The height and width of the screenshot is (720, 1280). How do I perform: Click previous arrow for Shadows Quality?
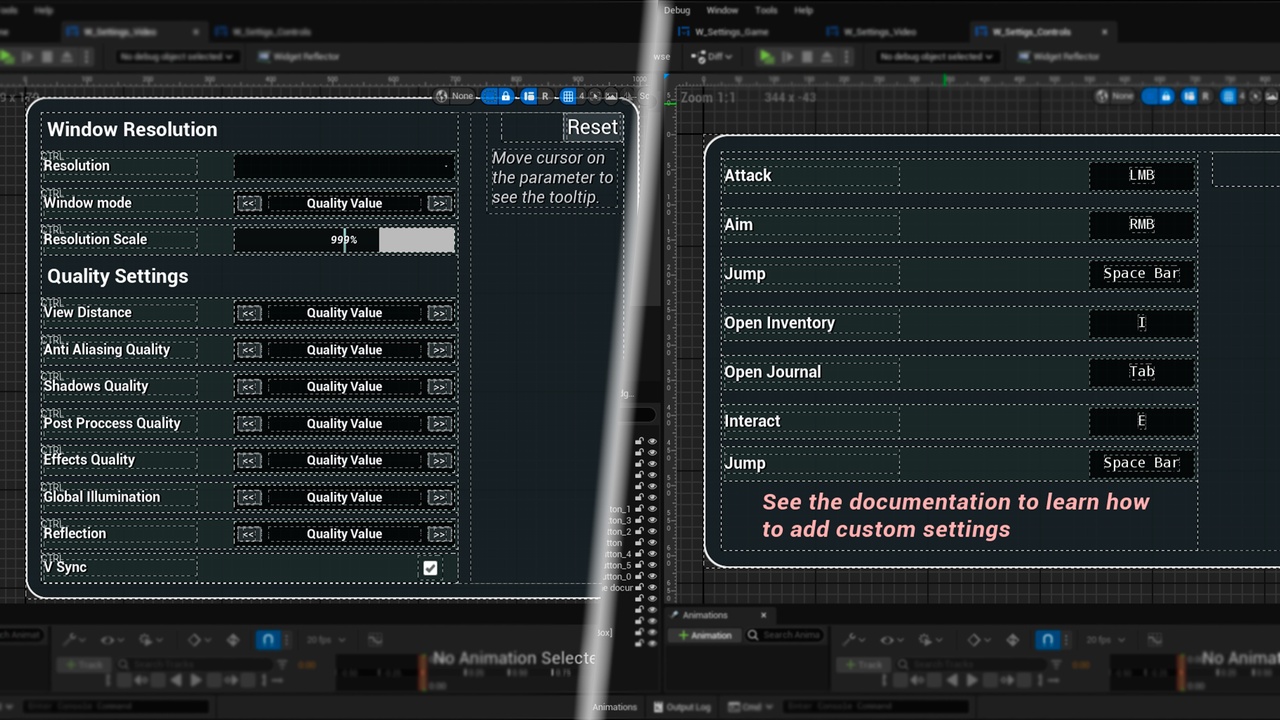[x=249, y=387]
